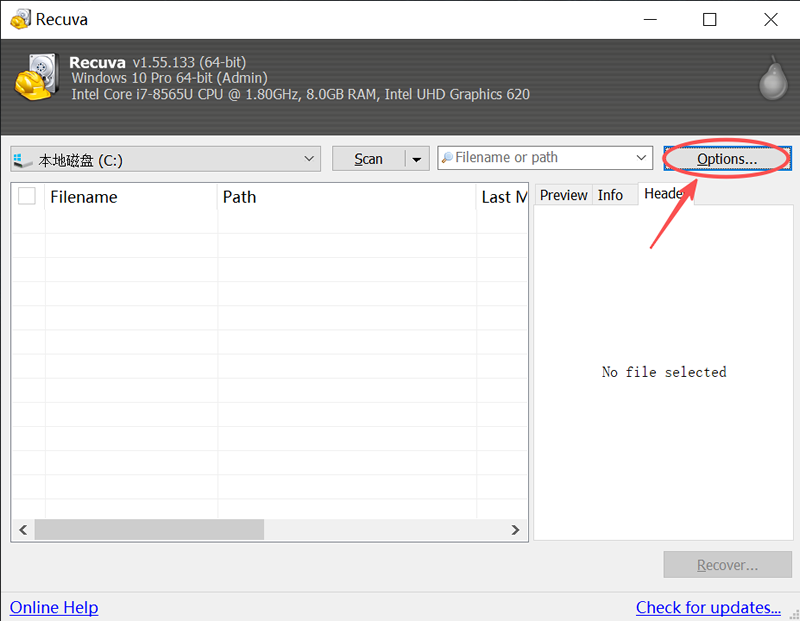Screen dimensions: 800x621
Task: Click the right scroll arrow of file list
Action: (x=515, y=530)
